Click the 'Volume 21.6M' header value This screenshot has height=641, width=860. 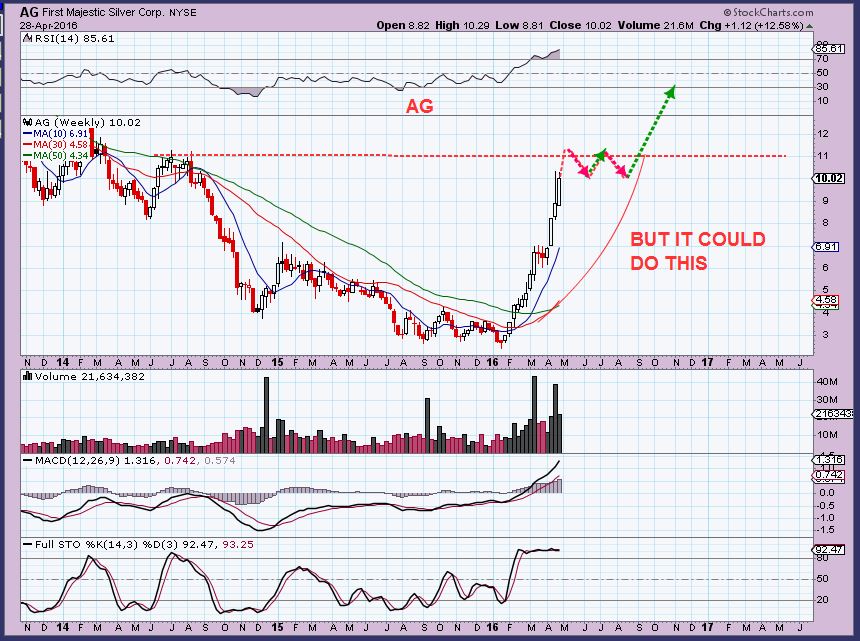point(655,25)
